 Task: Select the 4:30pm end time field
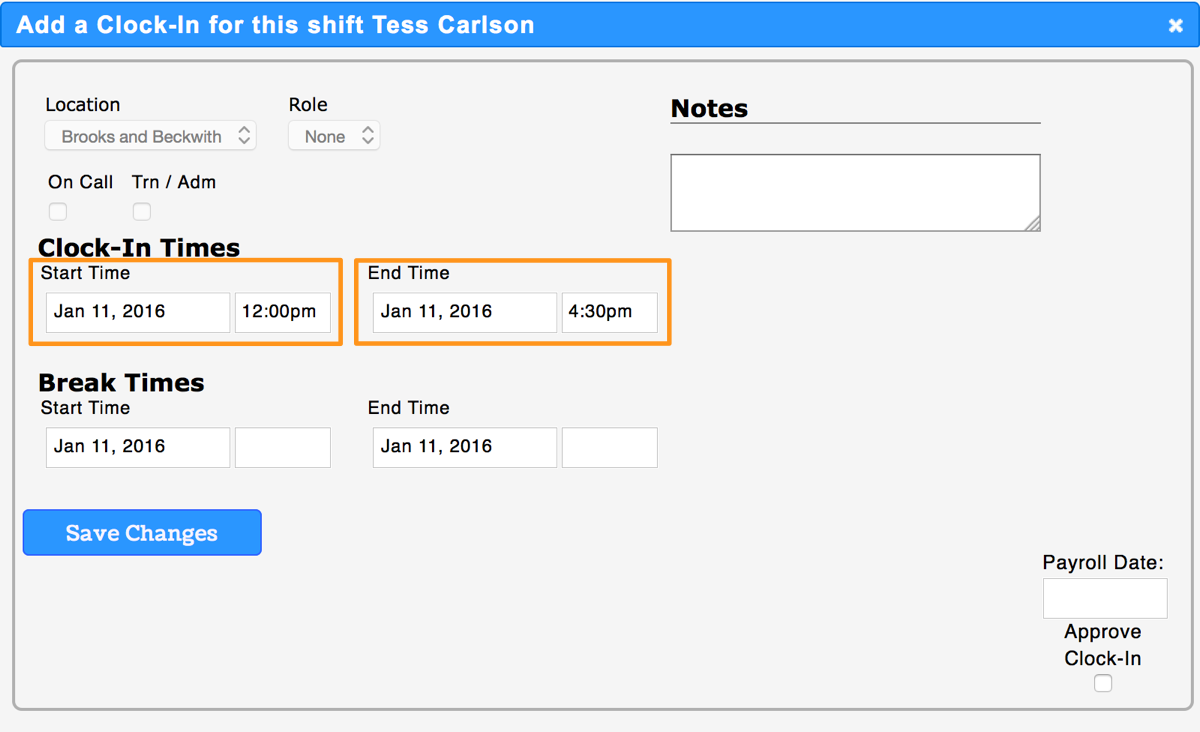(x=609, y=312)
